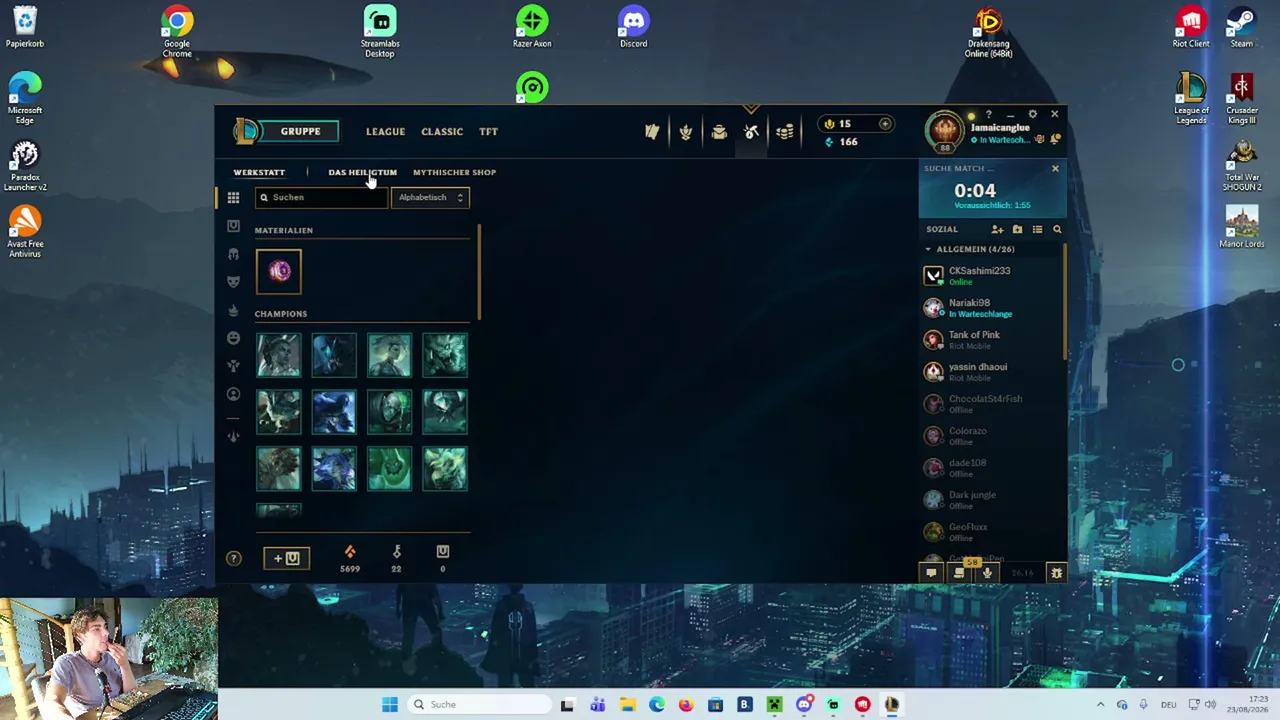Click the Suchen loot search field
This screenshot has width=1280, height=720.
point(320,197)
